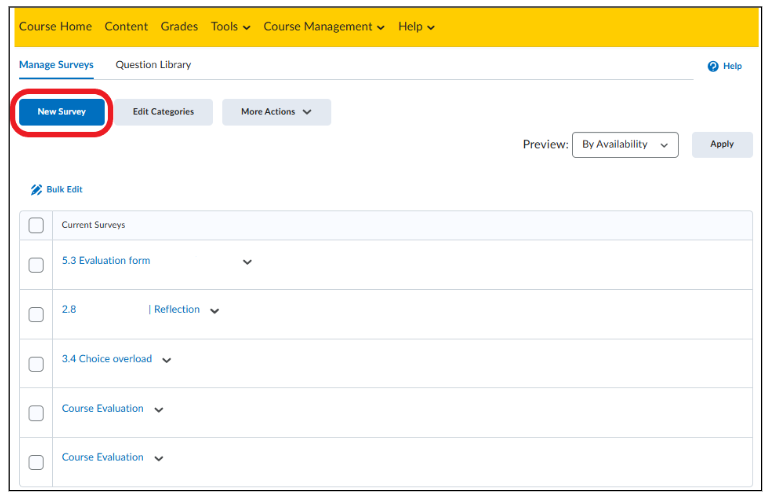The image size is (769, 498).
Task: Open the Tools menu
Action: tap(231, 26)
